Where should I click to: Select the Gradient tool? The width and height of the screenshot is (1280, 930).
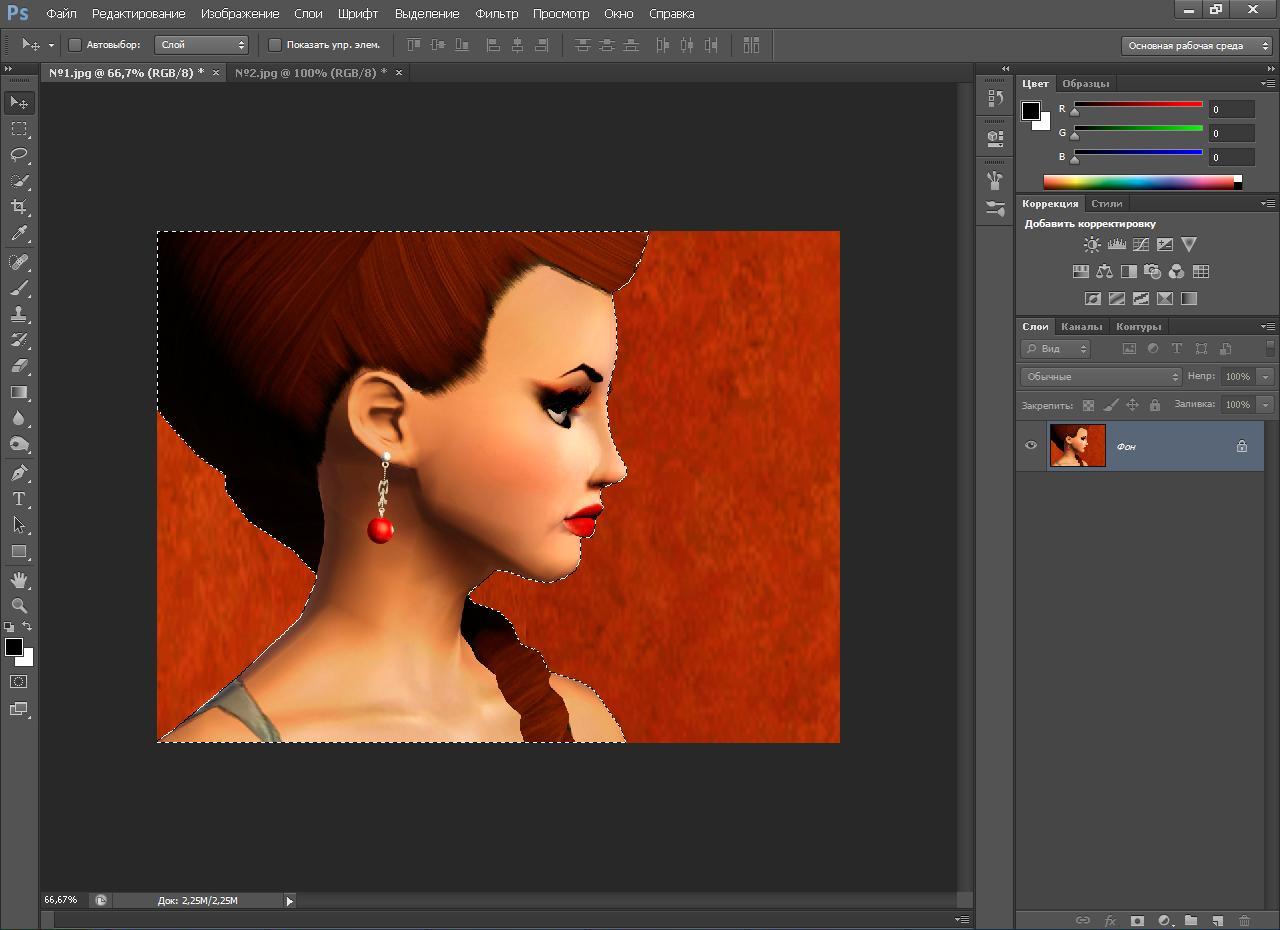[x=19, y=393]
